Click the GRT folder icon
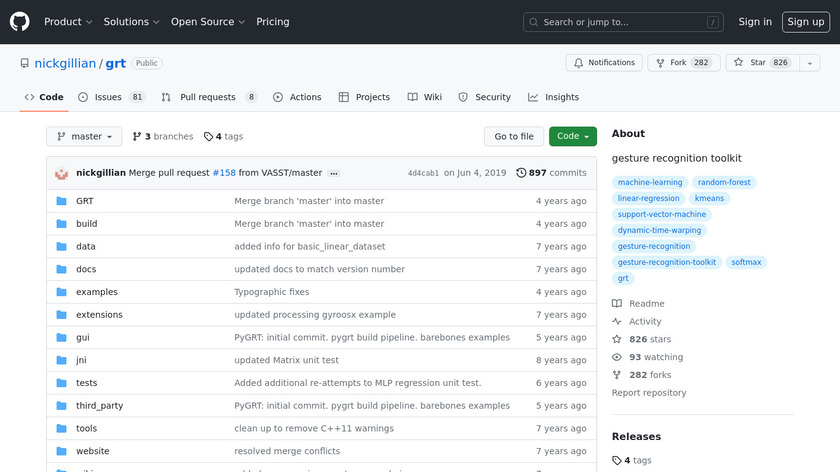Viewport: 840px width, 472px height. [62, 201]
